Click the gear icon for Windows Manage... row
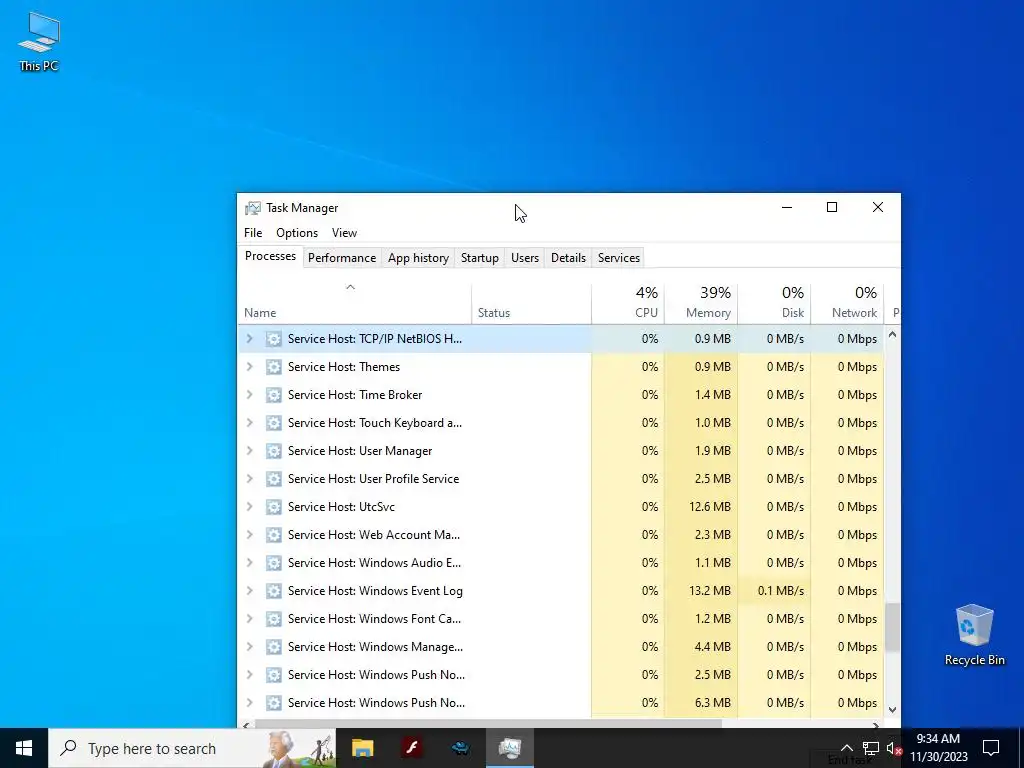This screenshot has width=1024, height=768. tap(274, 647)
